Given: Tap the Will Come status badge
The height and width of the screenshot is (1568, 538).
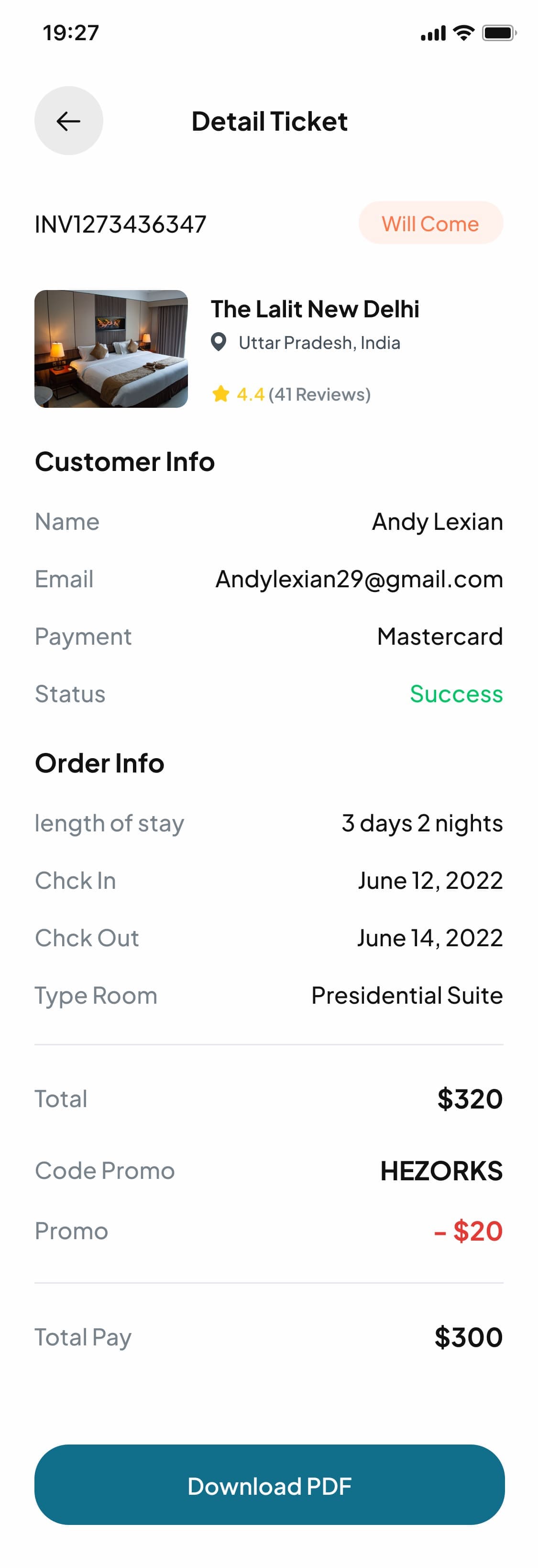Looking at the screenshot, I should click(x=430, y=224).
